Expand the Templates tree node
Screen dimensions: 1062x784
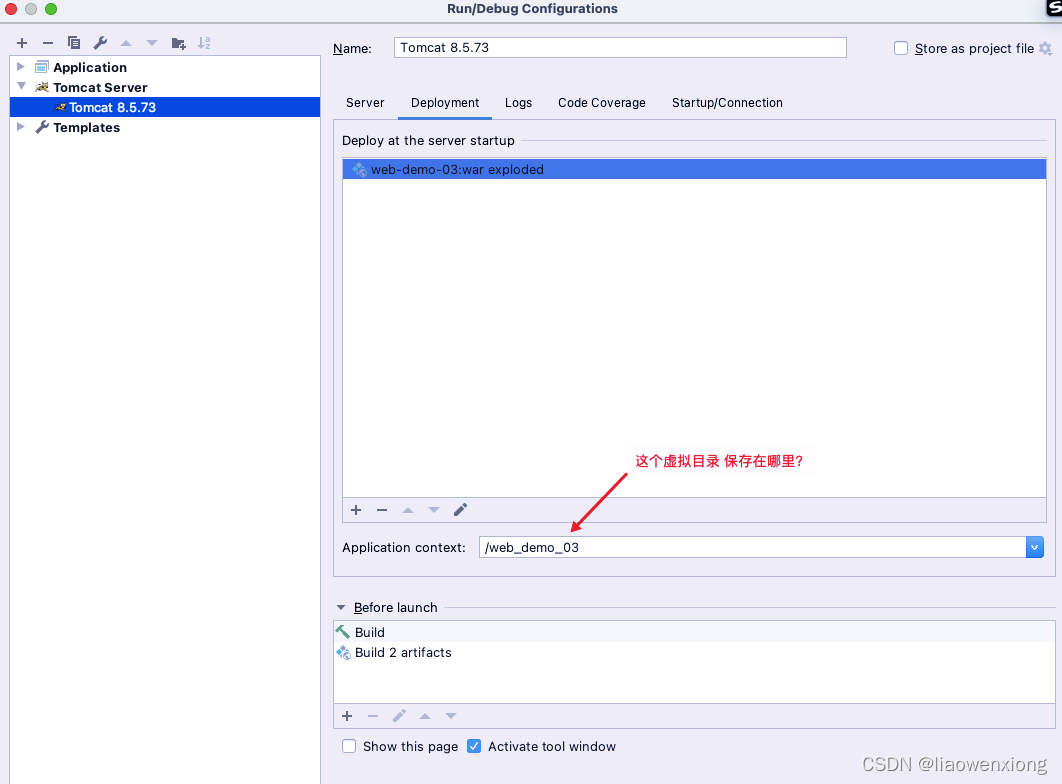coord(21,127)
